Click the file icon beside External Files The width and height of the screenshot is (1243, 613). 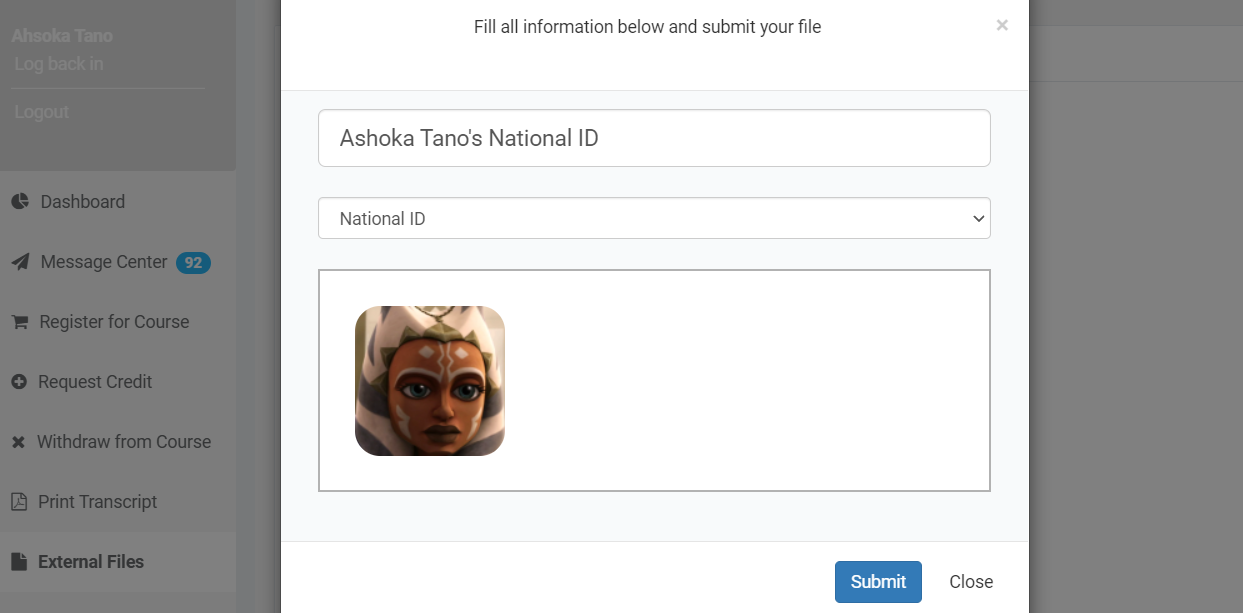point(18,562)
